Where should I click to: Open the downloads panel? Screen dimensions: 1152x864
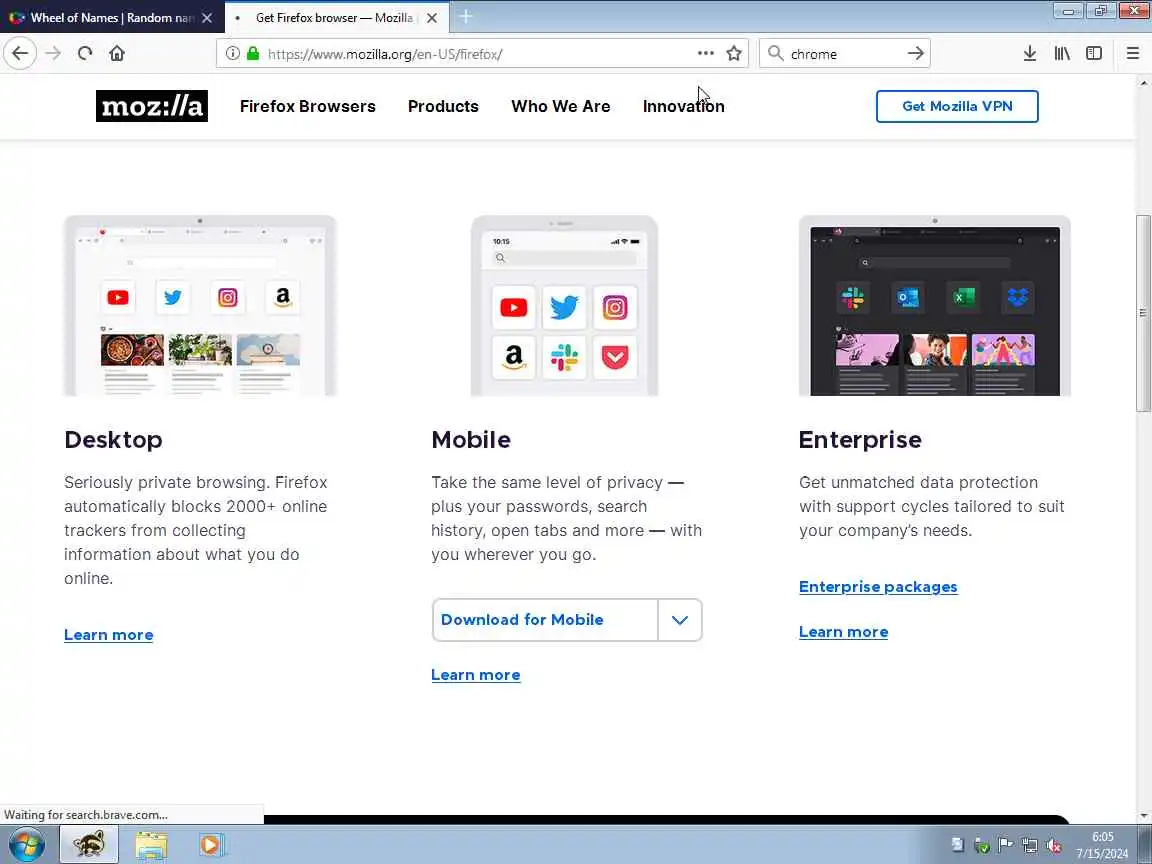tap(1030, 54)
